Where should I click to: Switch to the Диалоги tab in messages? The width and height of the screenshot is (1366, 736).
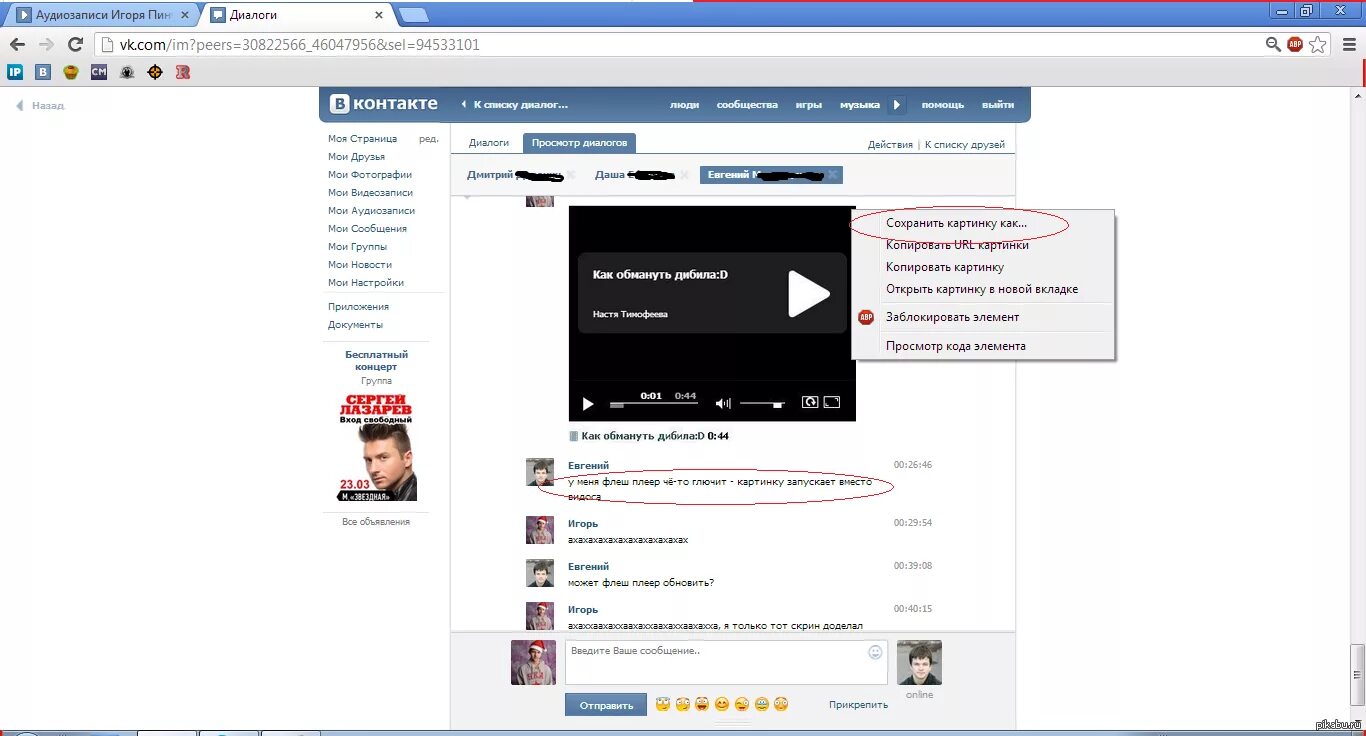[489, 143]
